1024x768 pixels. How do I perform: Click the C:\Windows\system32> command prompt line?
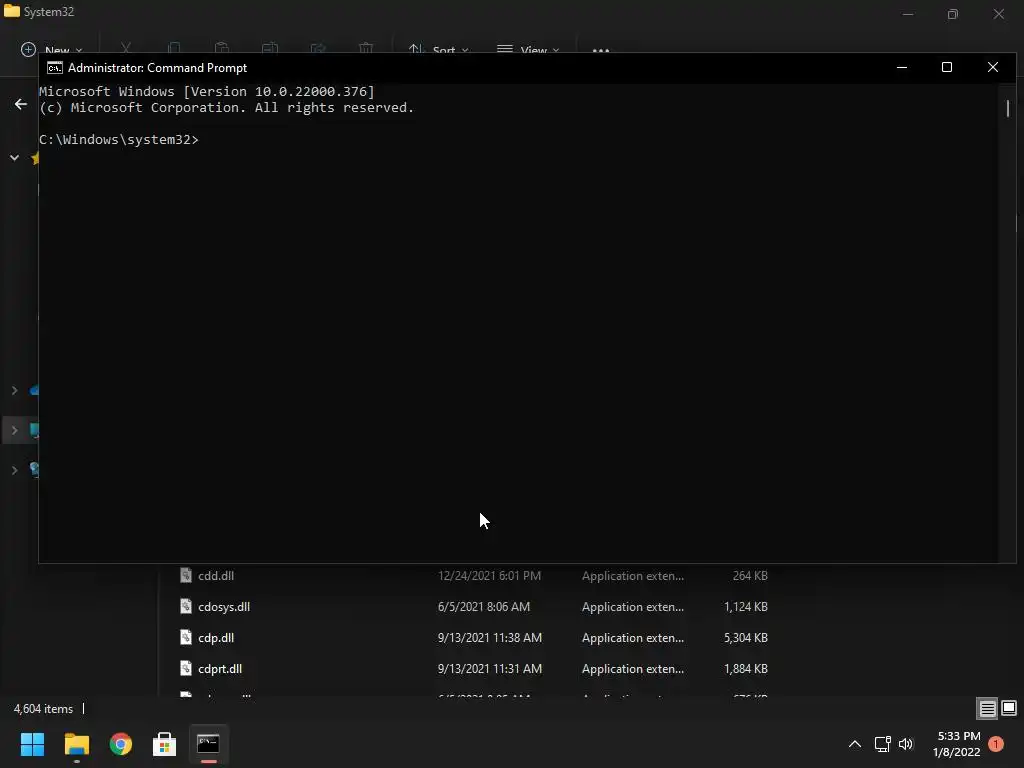119,140
